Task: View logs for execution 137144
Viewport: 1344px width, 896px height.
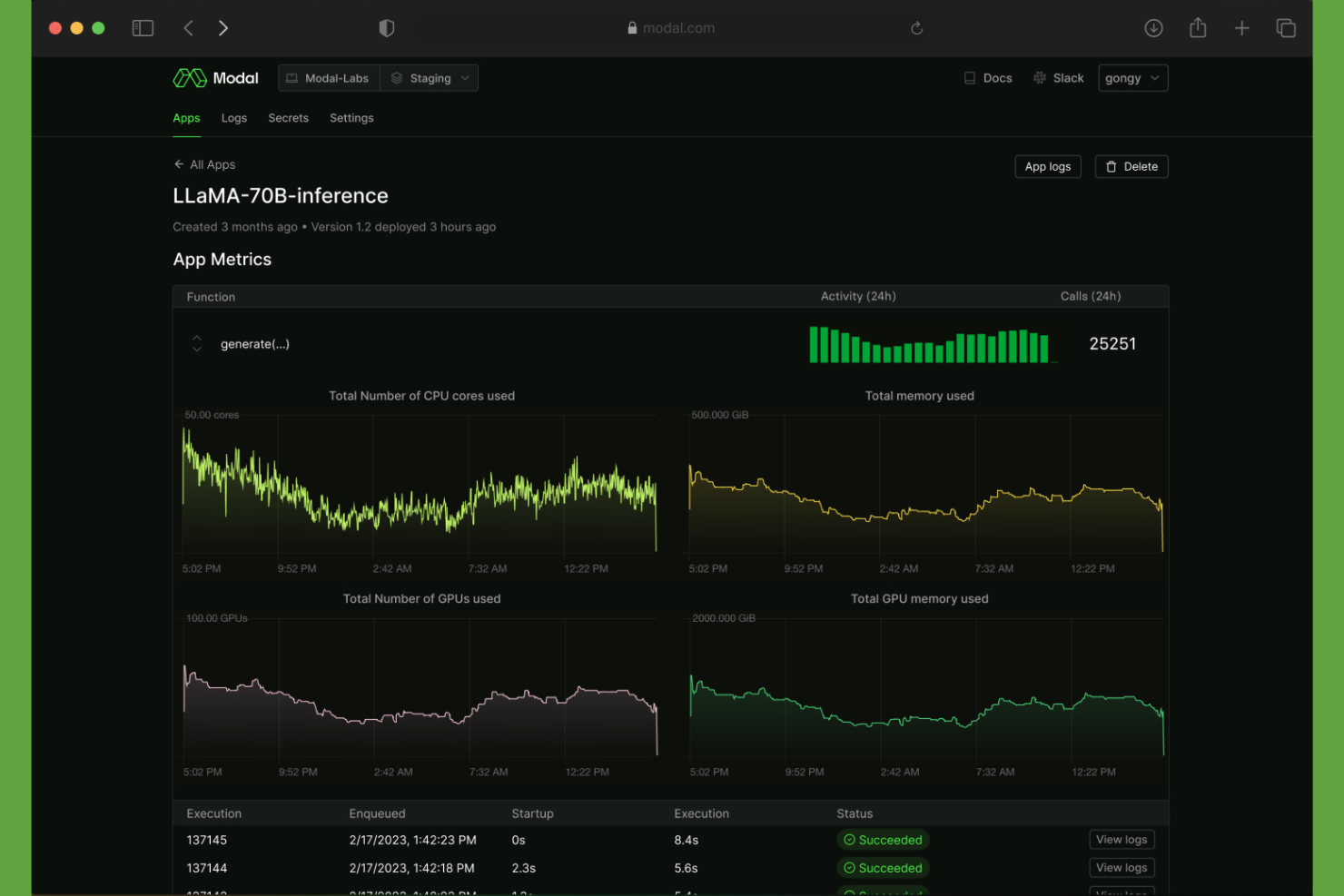Action: tap(1122, 868)
